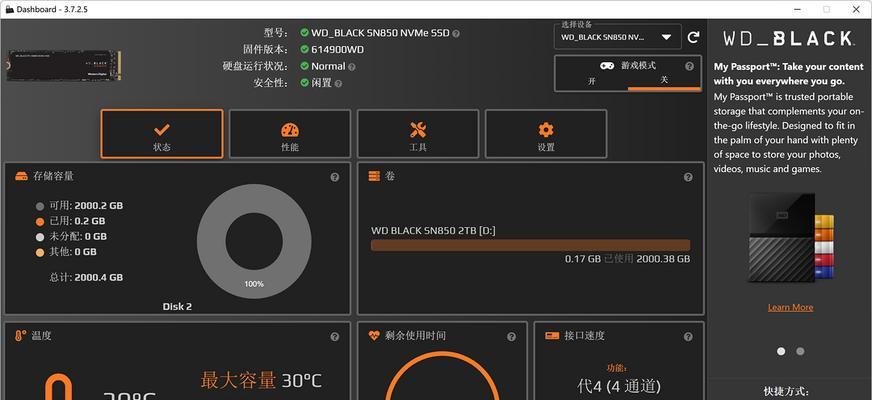The width and height of the screenshot is (872, 400).
Task: Click the gamepad icon in game mode box
Action: tap(607, 65)
